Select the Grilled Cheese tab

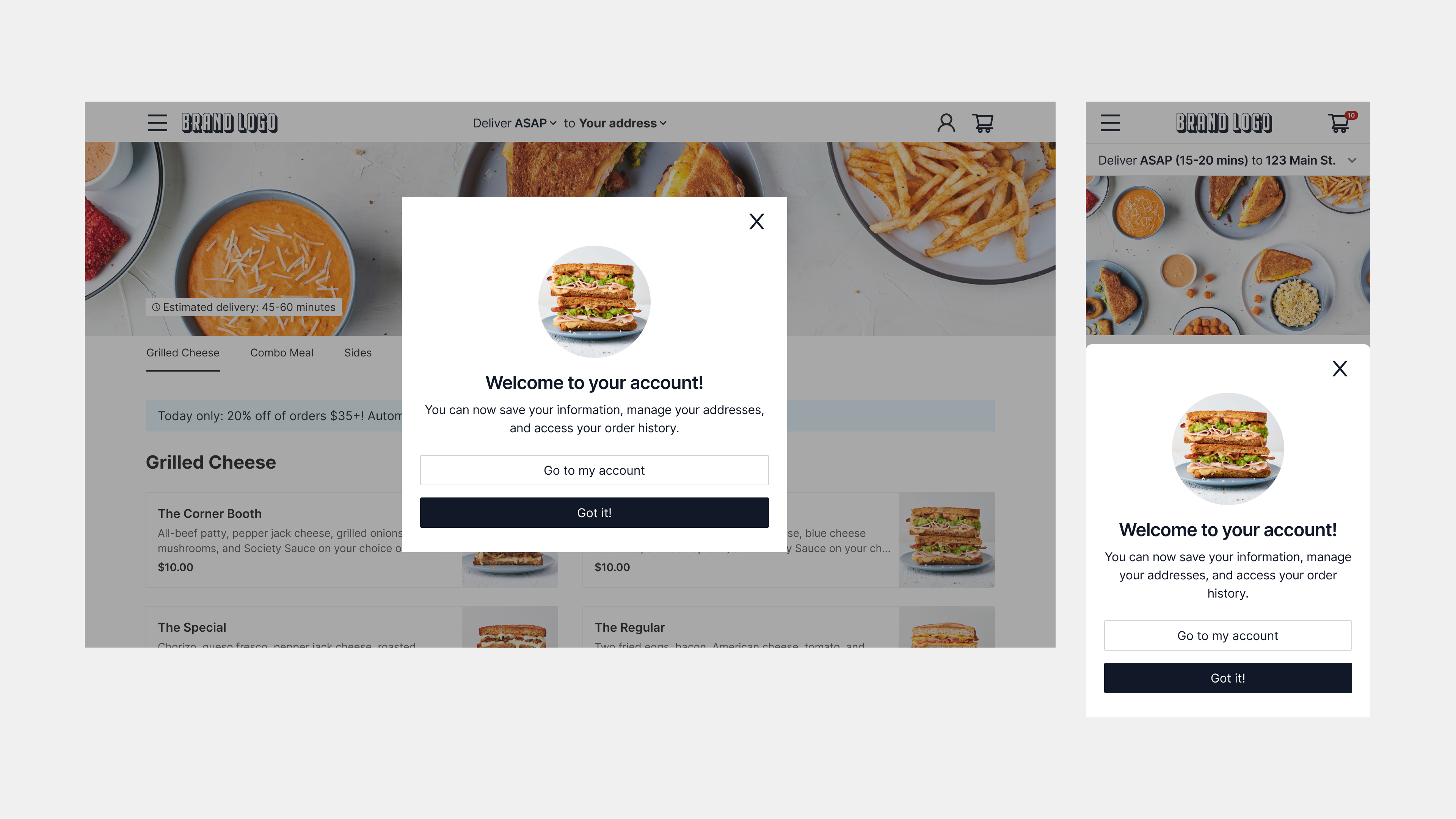[182, 353]
